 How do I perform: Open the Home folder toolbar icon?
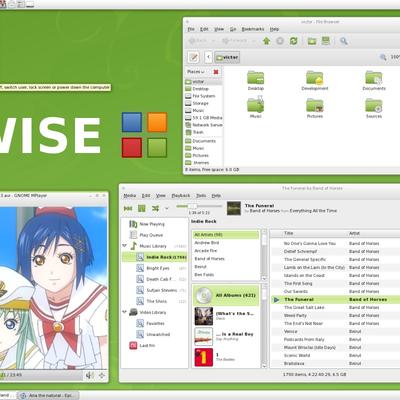(312, 41)
